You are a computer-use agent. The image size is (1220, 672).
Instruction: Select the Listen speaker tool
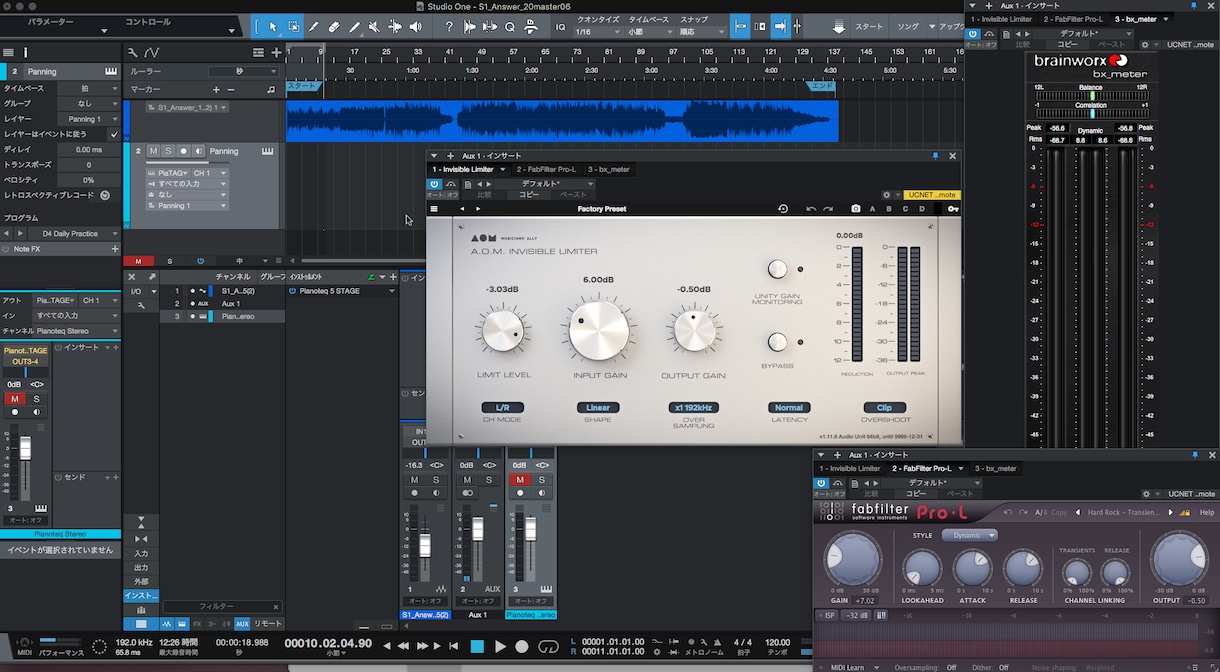click(x=416, y=27)
